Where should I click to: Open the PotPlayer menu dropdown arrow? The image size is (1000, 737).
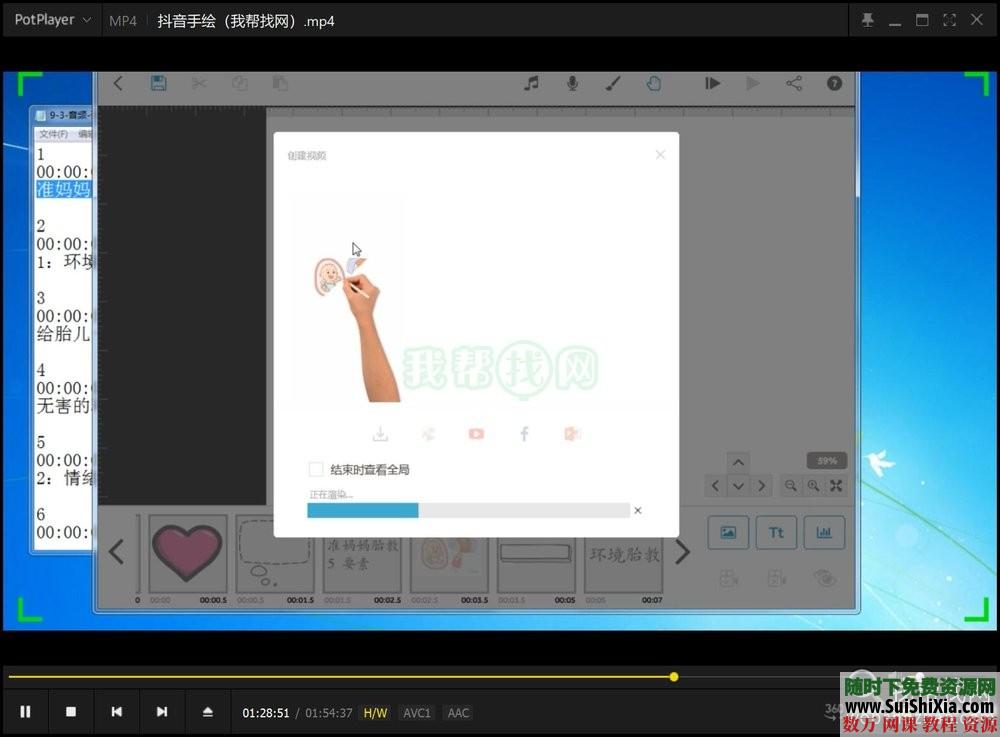[89, 19]
